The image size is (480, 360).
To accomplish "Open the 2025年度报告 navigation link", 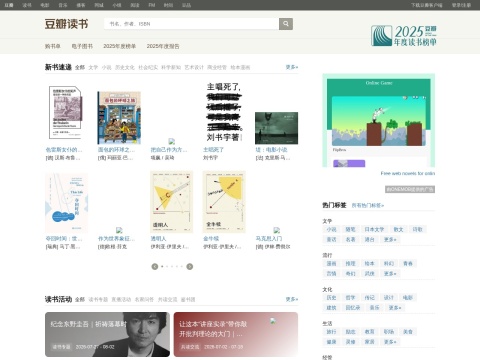I will click(x=163, y=46).
